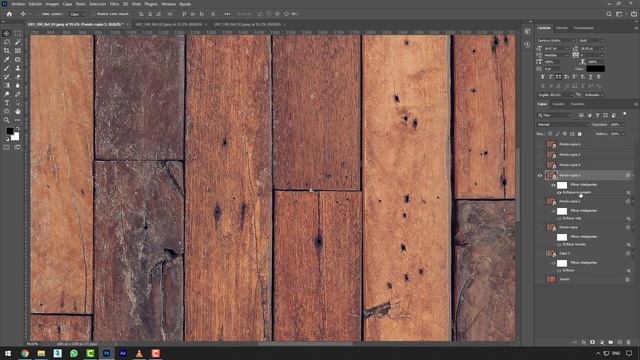Click the delete layer trash icon
The height and width of the screenshot is (360, 640).
point(629,342)
